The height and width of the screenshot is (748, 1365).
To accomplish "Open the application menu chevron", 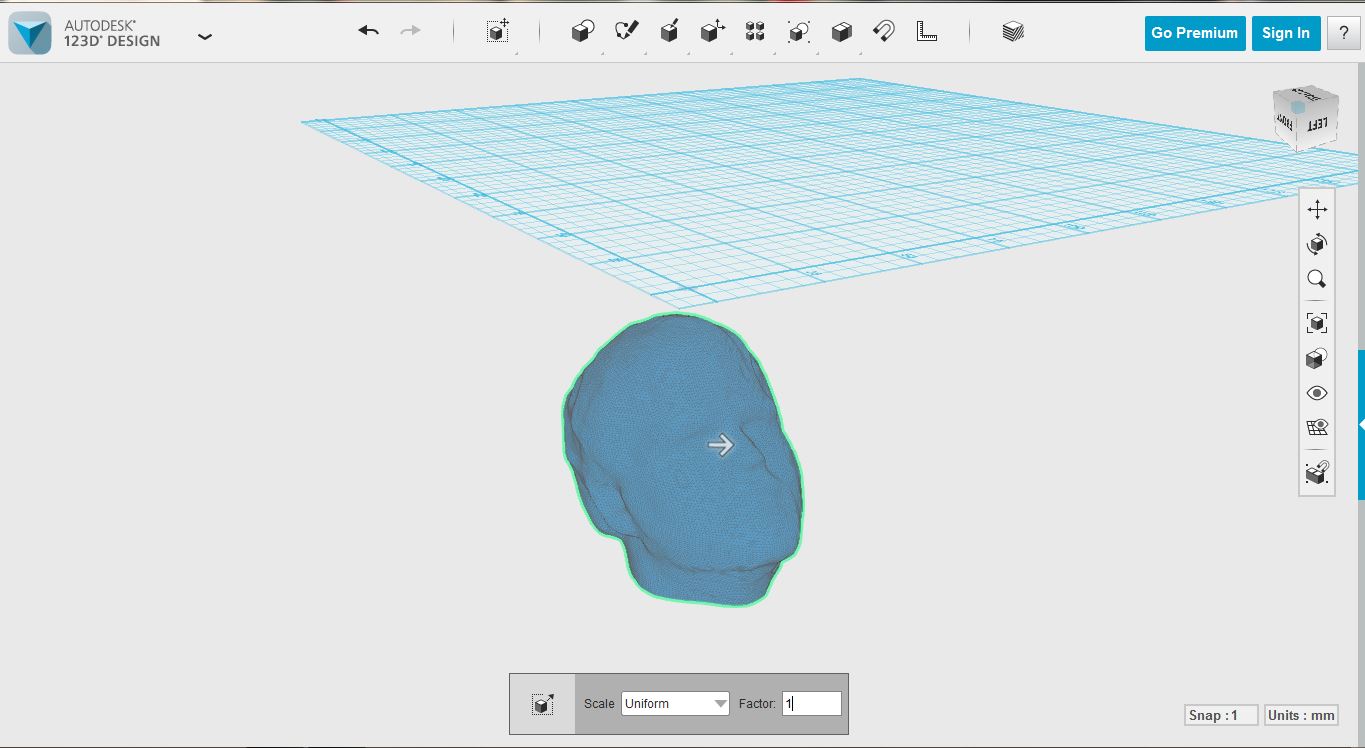I will (x=205, y=37).
